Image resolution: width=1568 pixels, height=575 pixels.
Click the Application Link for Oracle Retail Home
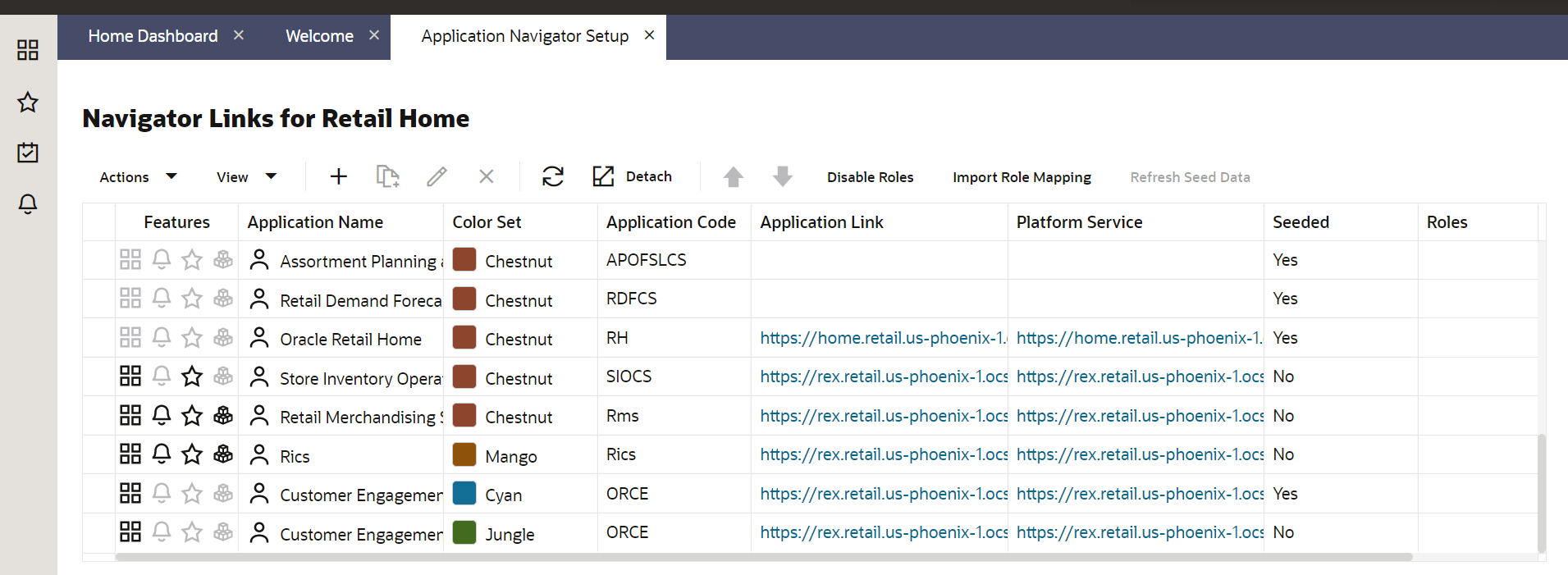tap(882, 338)
